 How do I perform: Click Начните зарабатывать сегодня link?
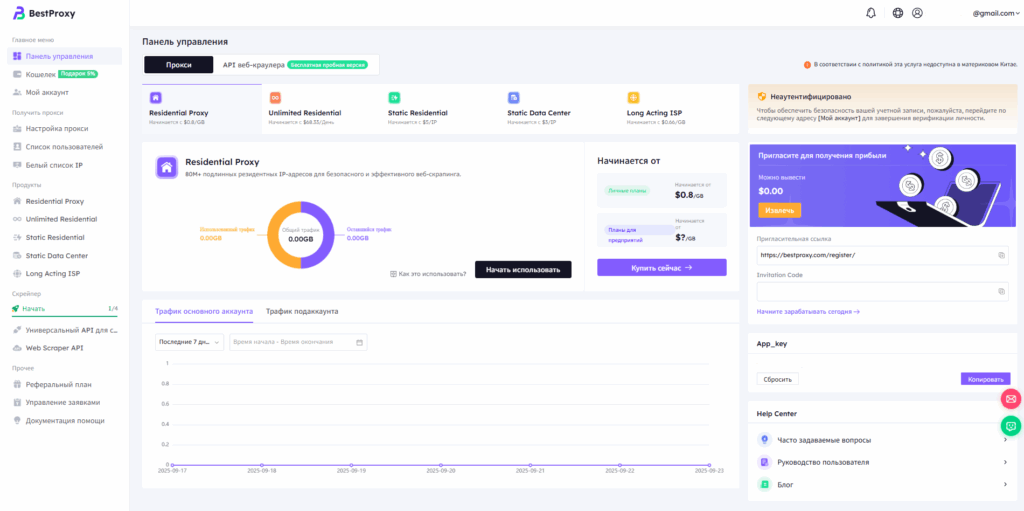pos(808,312)
